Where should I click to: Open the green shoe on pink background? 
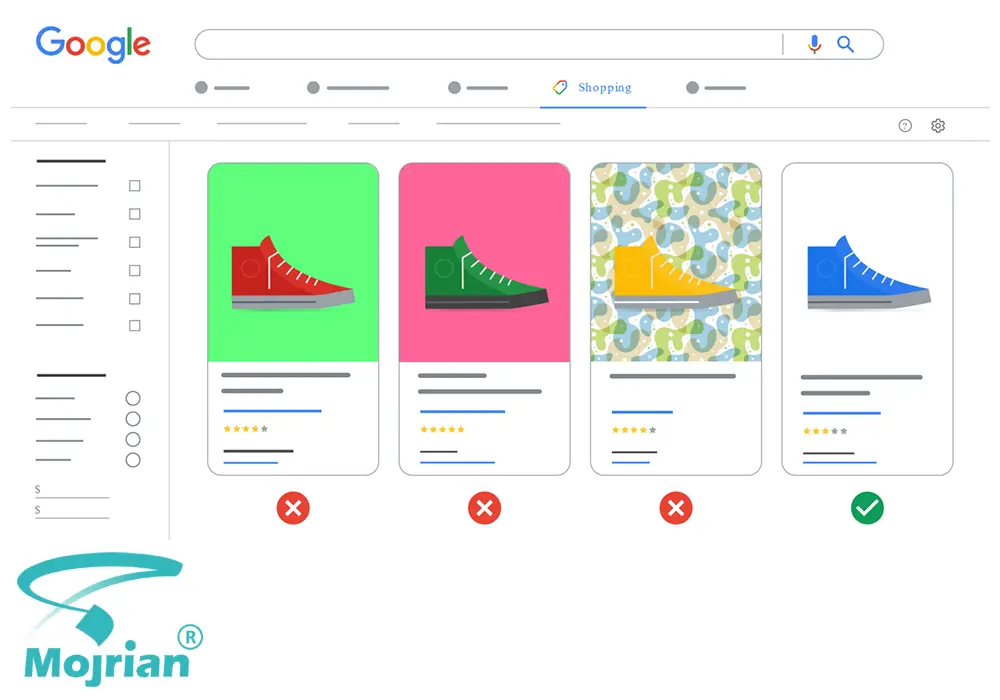click(484, 263)
